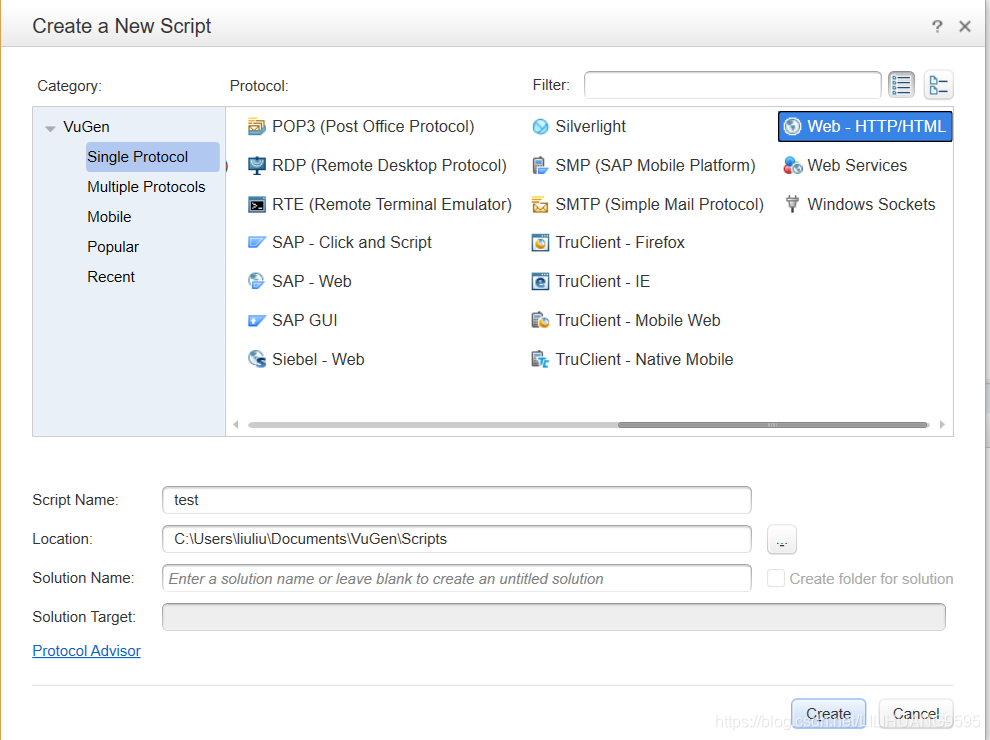Click into the Script Name field
The height and width of the screenshot is (740, 990).
pos(456,500)
